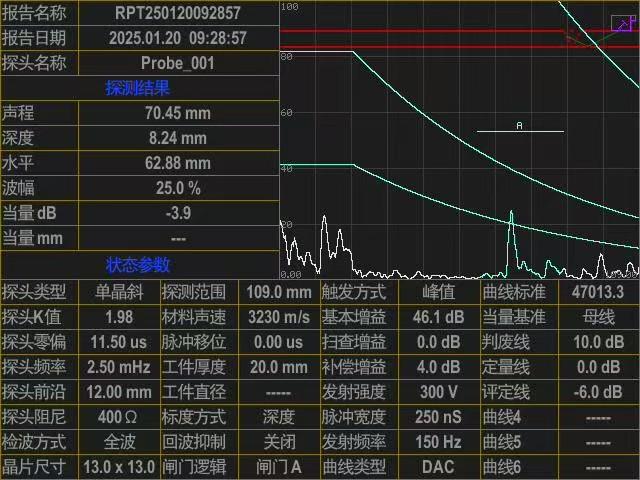640x480 pixels.
Task: Edit the report name RPT250120092857 field
Action: 177,13
